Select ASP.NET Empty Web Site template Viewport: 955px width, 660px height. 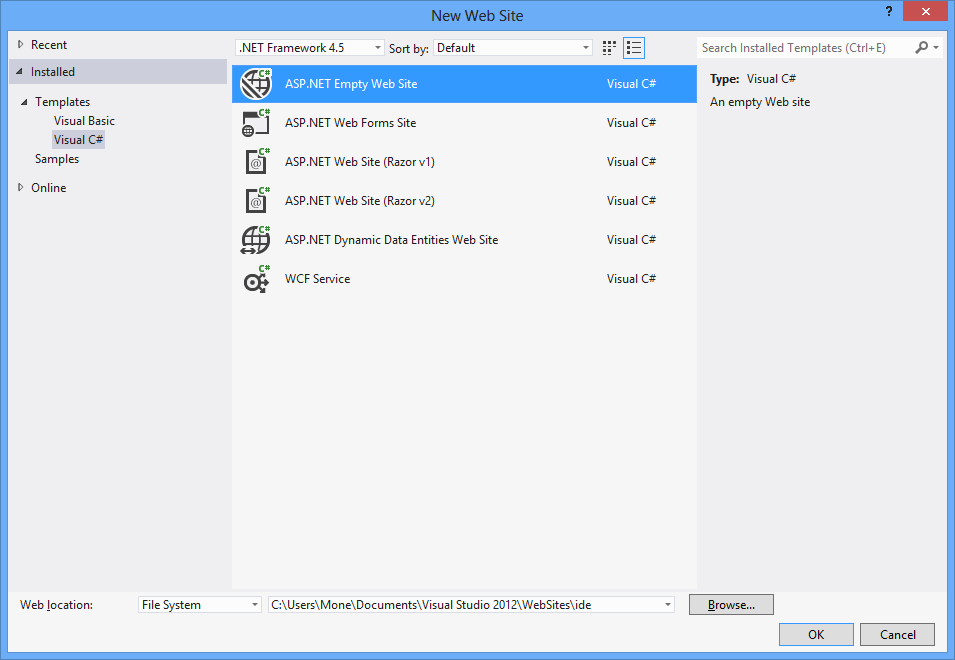[464, 84]
